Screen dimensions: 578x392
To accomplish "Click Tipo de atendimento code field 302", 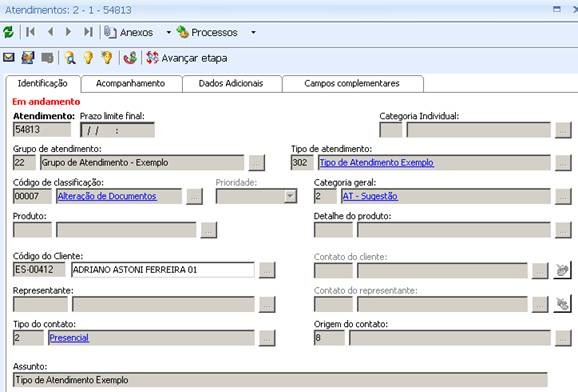I will pyautogui.click(x=302, y=163).
